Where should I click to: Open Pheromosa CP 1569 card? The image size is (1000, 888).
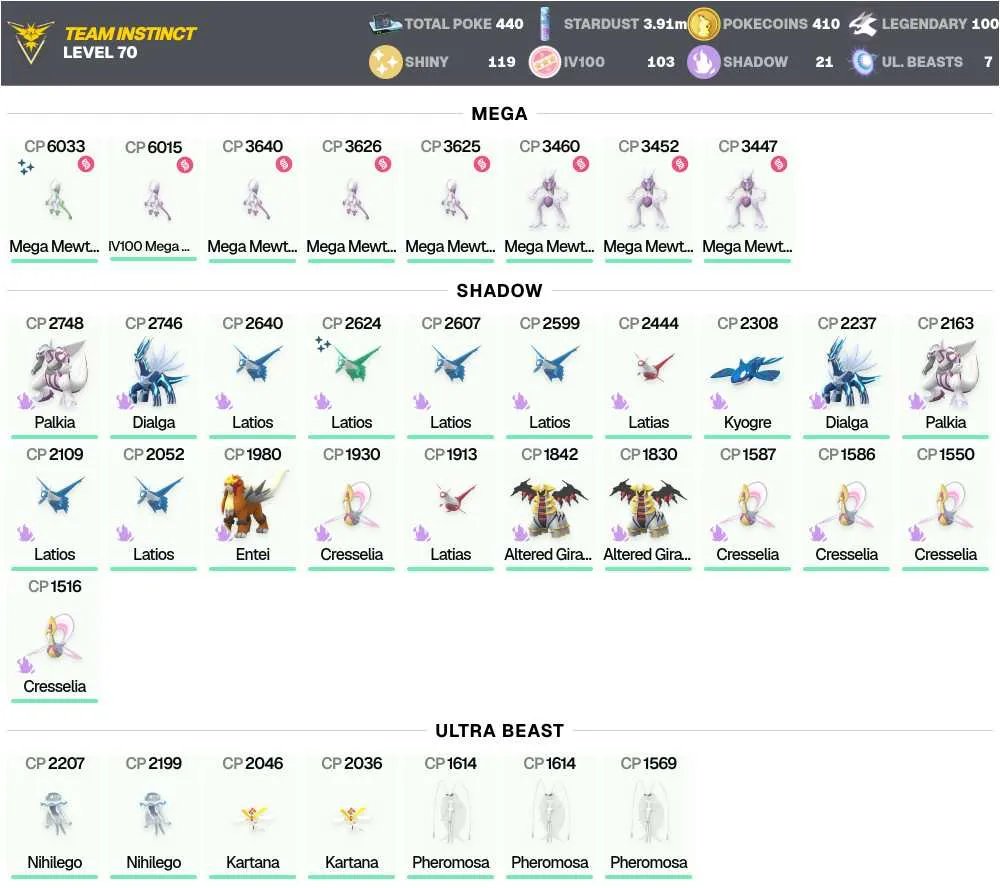coord(649,817)
